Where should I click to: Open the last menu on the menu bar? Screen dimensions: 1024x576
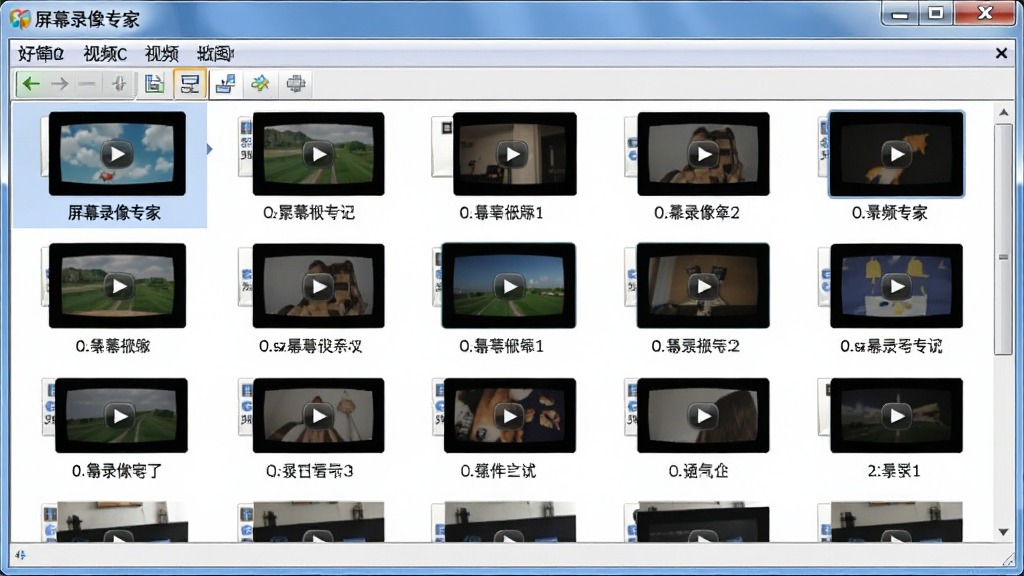[216, 54]
